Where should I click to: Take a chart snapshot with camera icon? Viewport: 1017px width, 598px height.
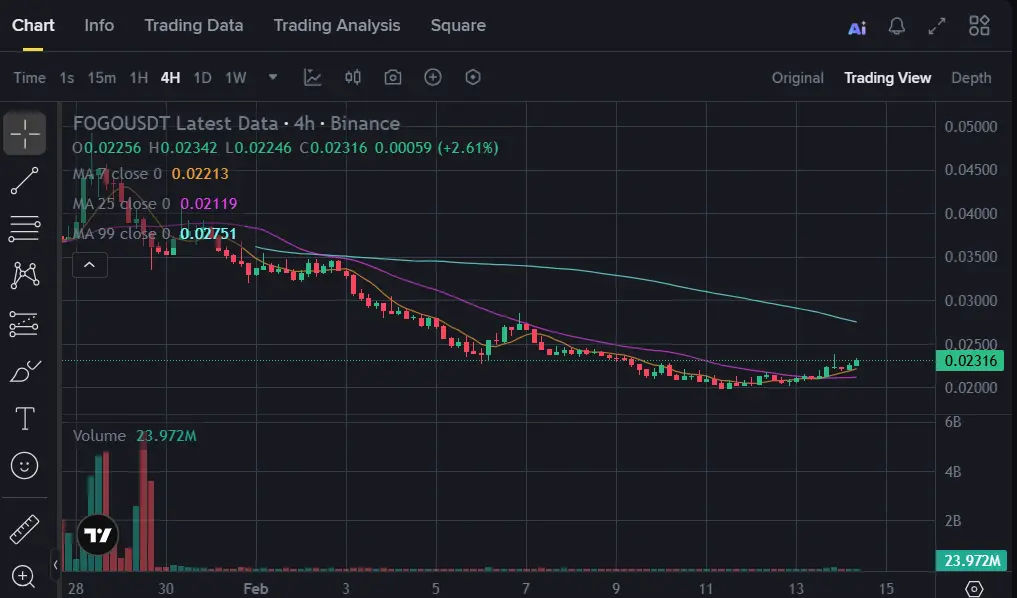392,78
